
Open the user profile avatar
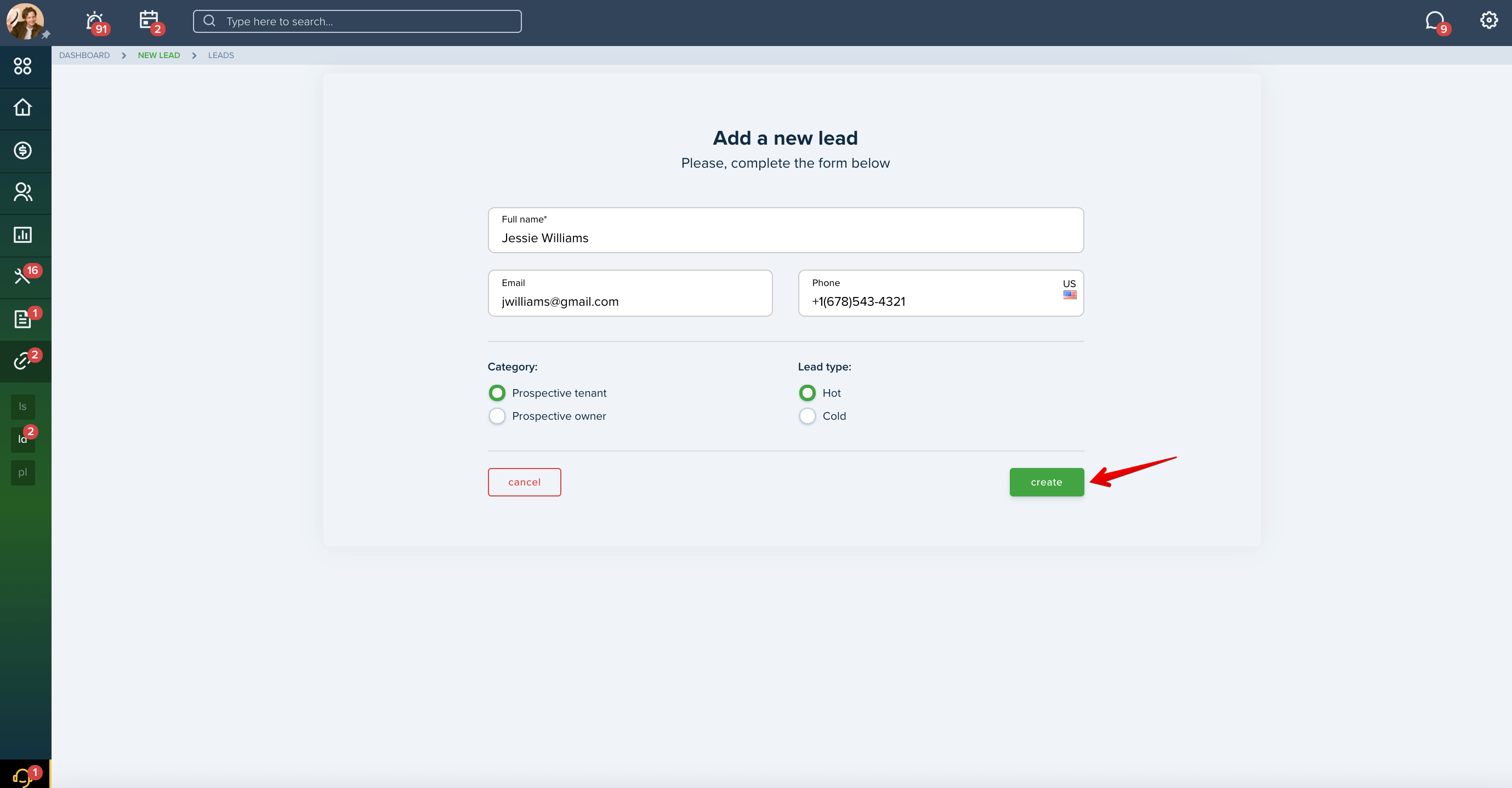25,21
